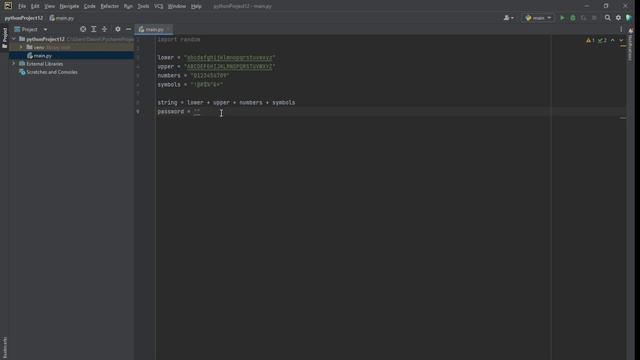Go to next highlighted error arrow
Screen dimensions: 640x360
point(621,40)
